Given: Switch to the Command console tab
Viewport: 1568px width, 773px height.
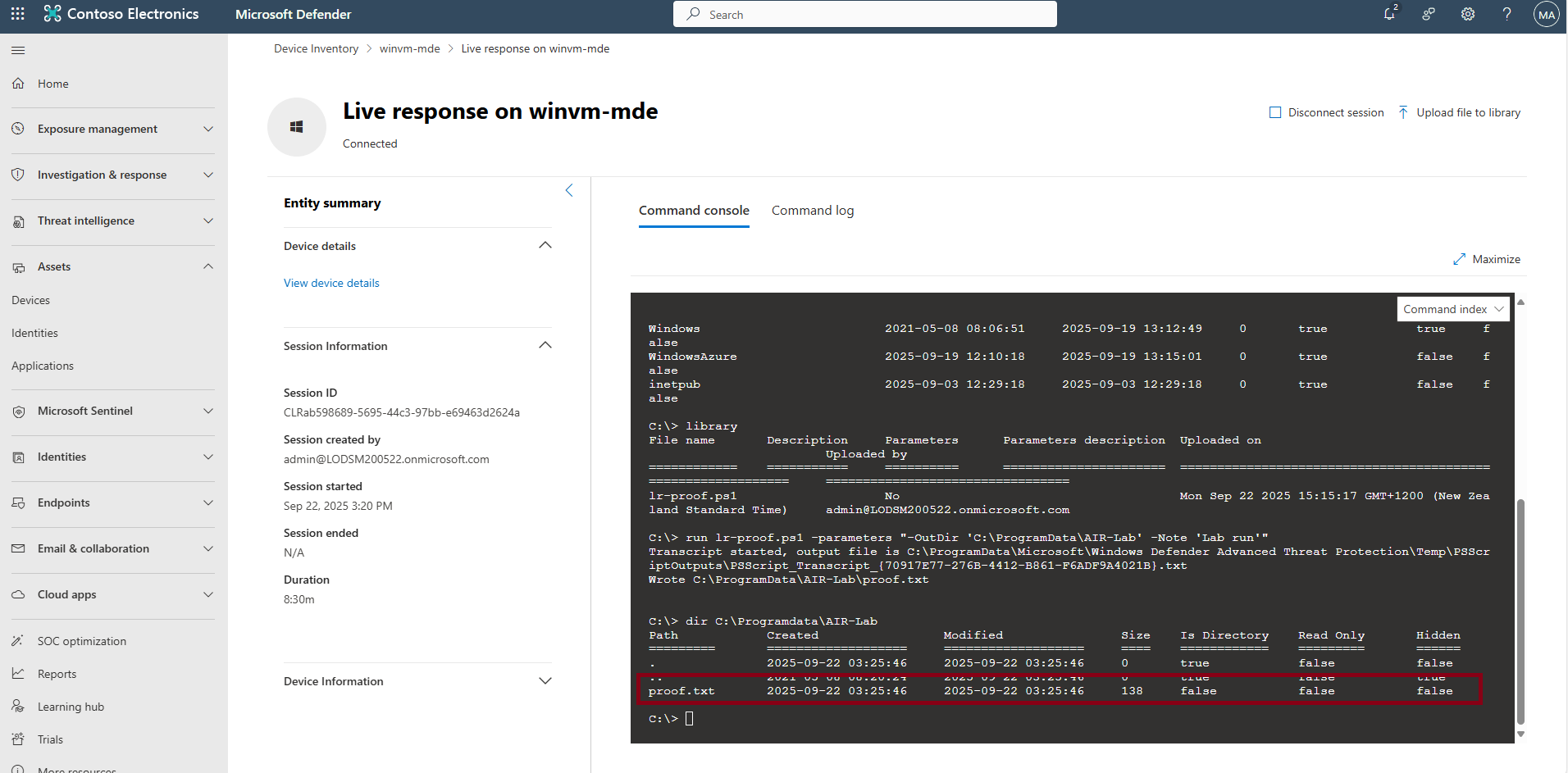Looking at the screenshot, I should coord(694,211).
